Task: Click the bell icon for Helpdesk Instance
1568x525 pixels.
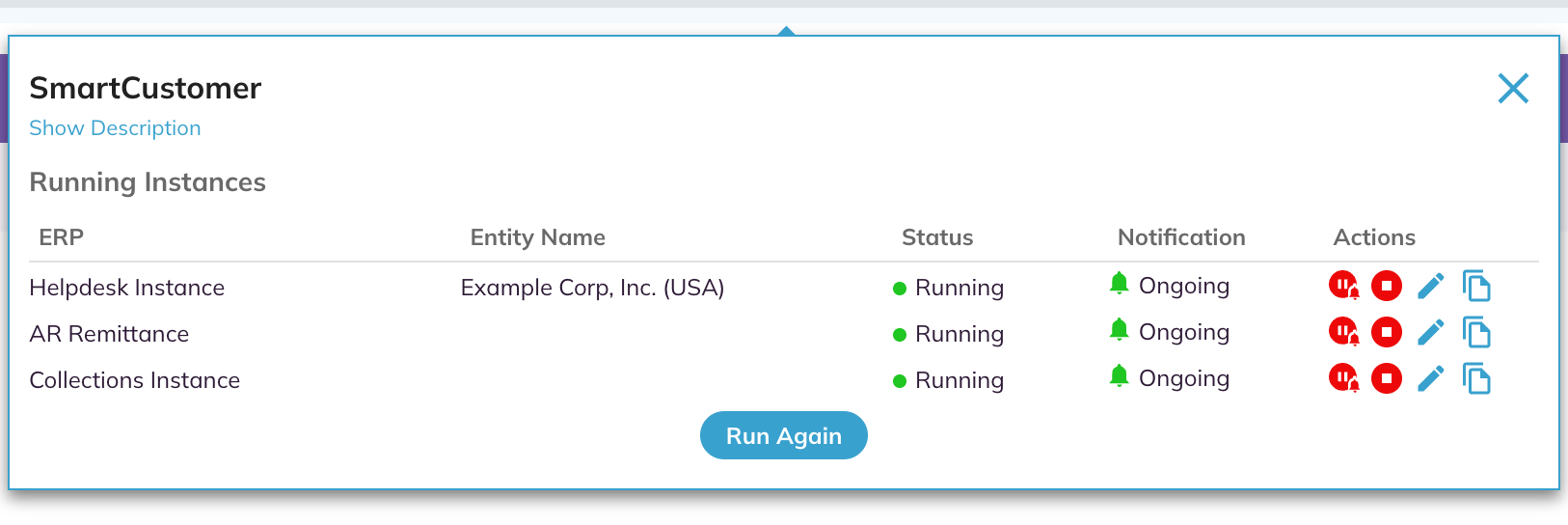Action: (x=1119, y=283)
